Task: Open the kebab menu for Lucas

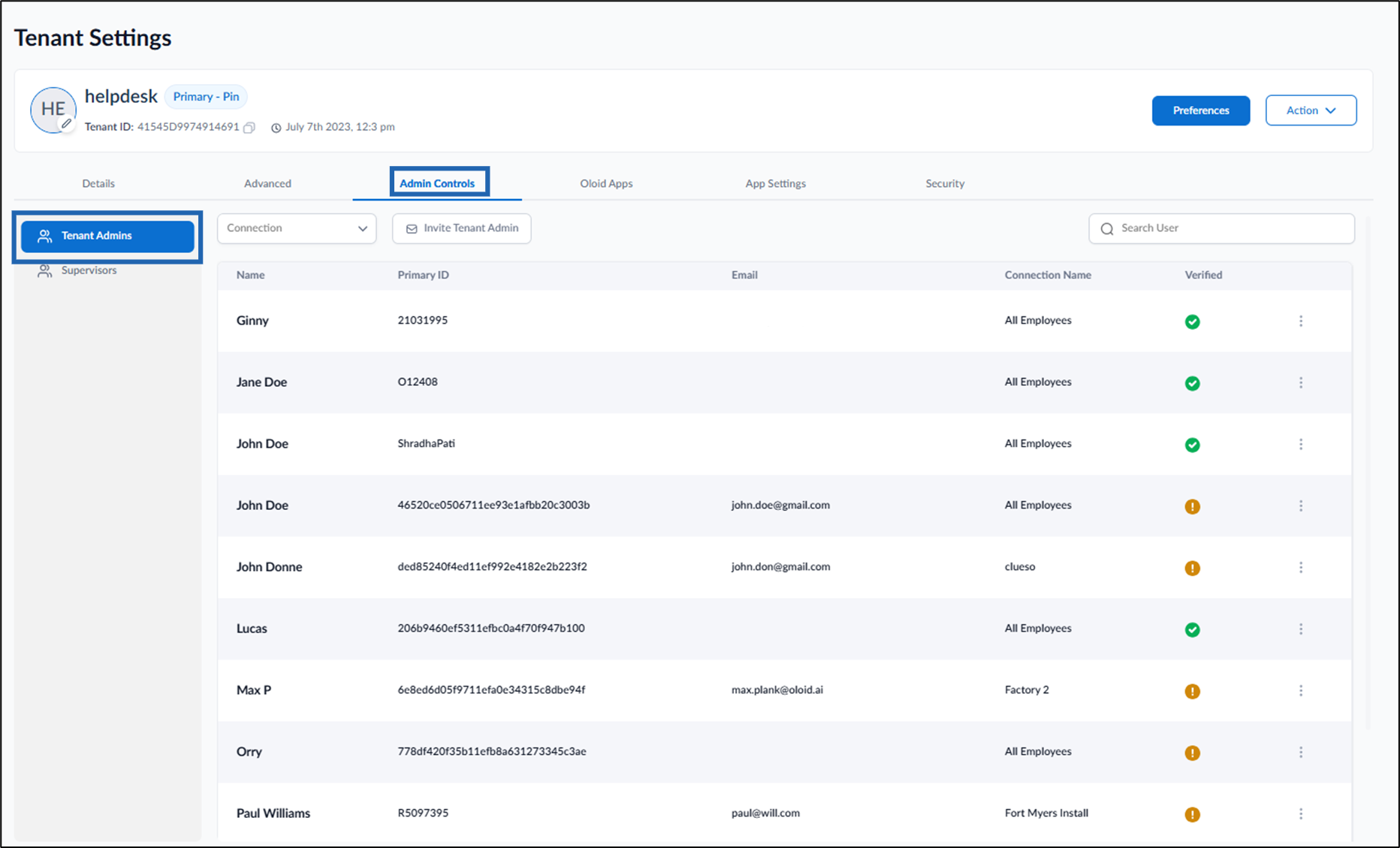Action: tap(1301, 629)
